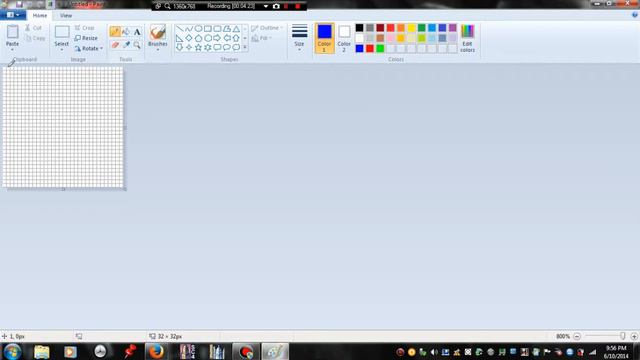The image size is (640, 360).
Task: Click the zoom slider handle
Action: point(622,336)
